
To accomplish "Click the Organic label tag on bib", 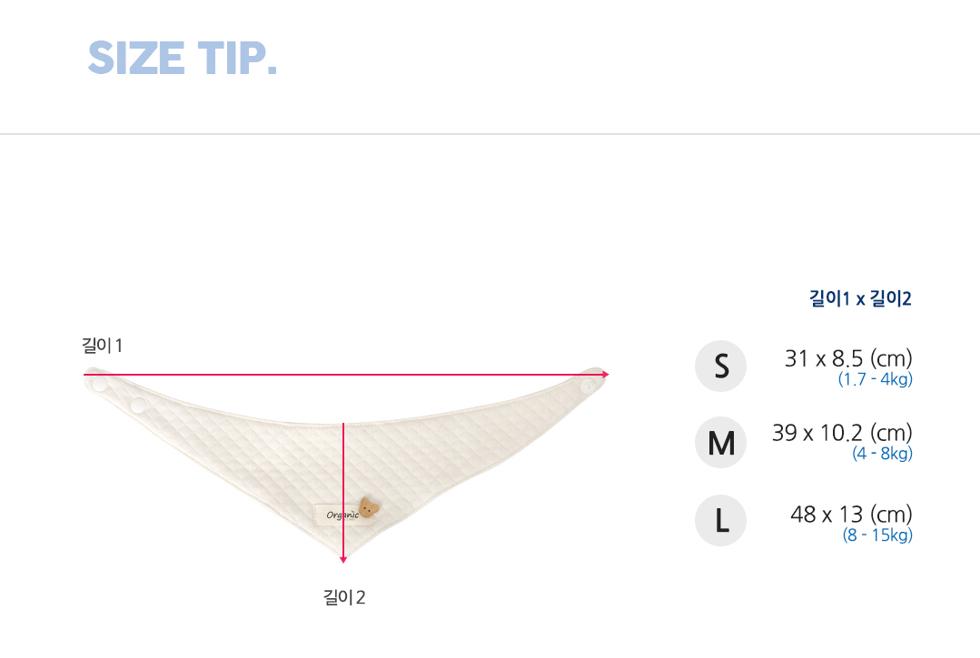I will pyautogui.click(x=338, y=515).
